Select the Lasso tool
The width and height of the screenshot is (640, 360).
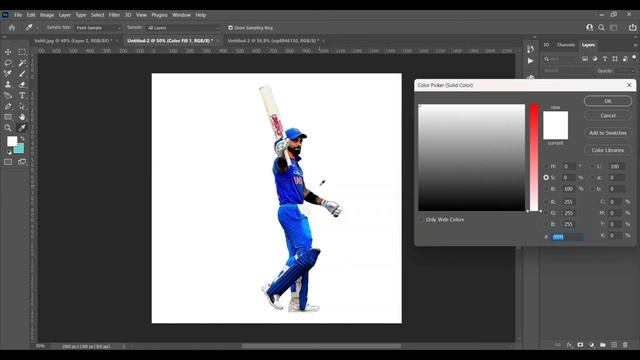point(8,63)
